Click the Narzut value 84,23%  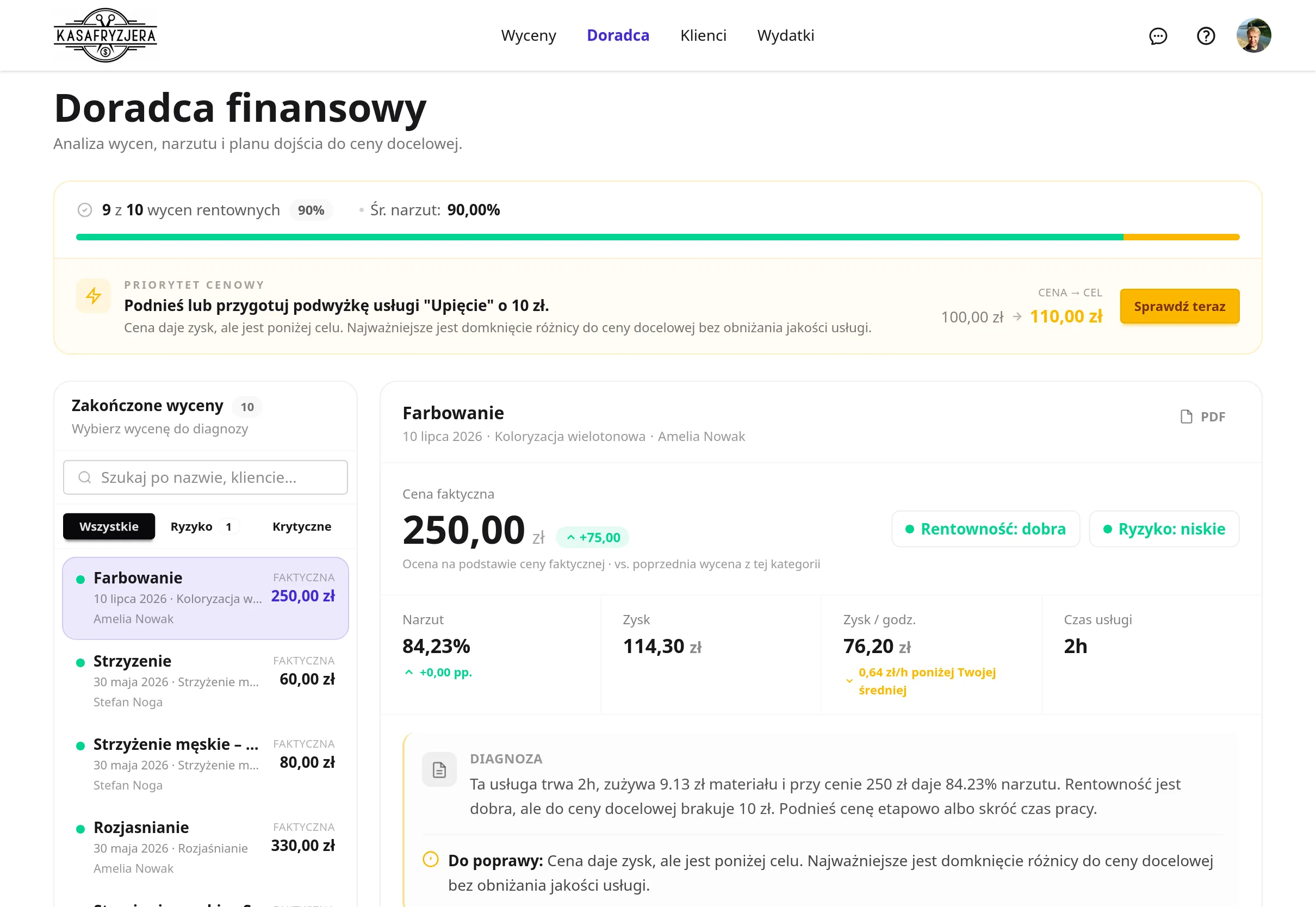[x=436, y=646]
